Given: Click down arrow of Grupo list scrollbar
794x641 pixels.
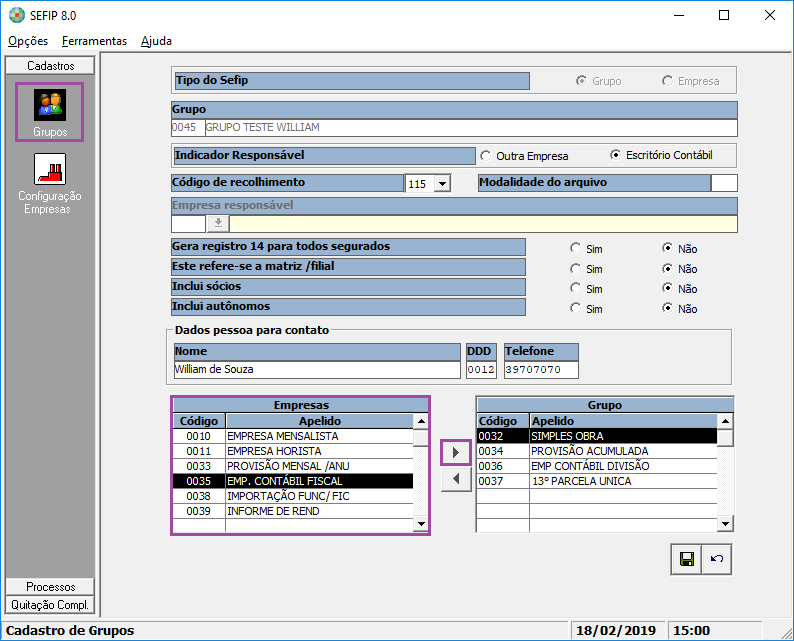Looking at the screenshot, I should point(725,524).
